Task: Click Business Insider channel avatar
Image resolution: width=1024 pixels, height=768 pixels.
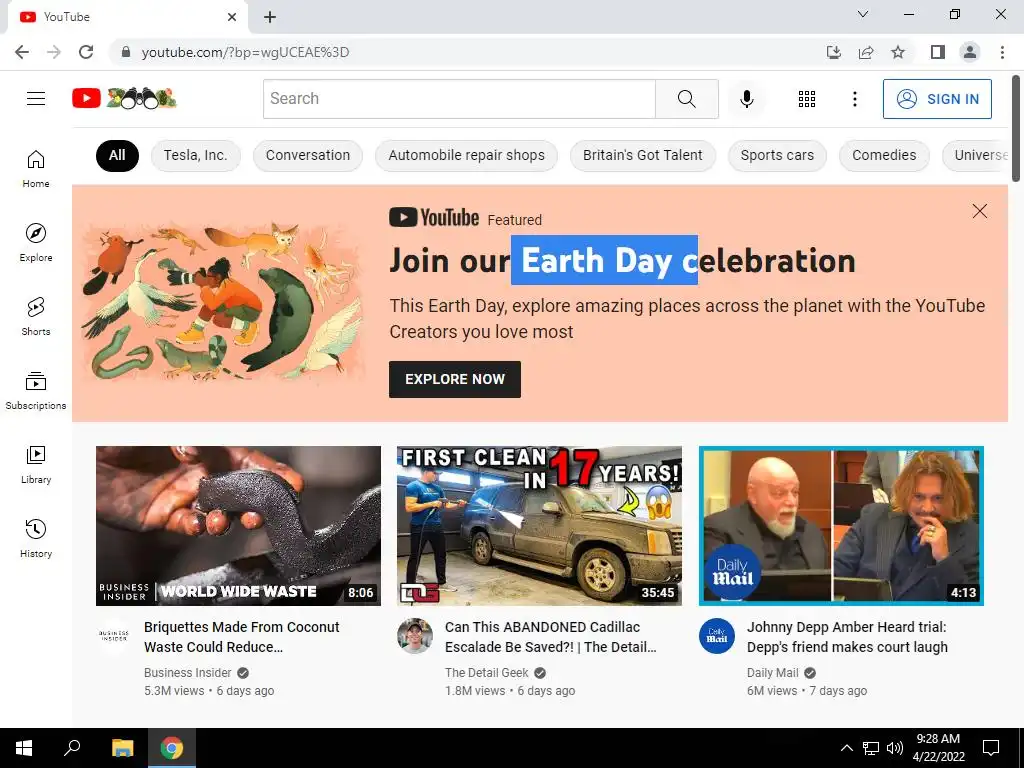Action: (114, 635)
